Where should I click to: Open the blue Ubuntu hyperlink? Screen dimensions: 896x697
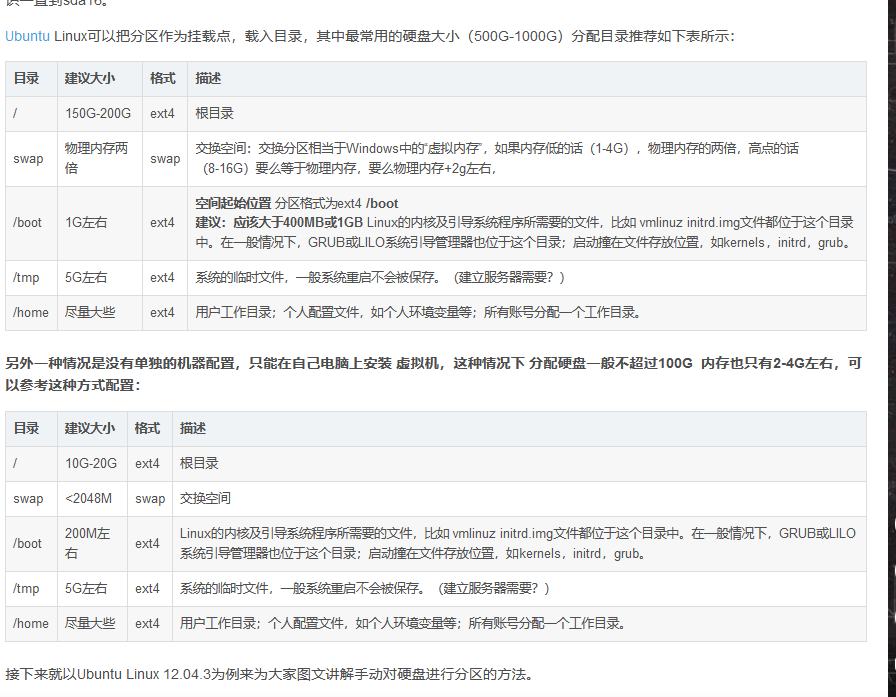coord(27,36)
